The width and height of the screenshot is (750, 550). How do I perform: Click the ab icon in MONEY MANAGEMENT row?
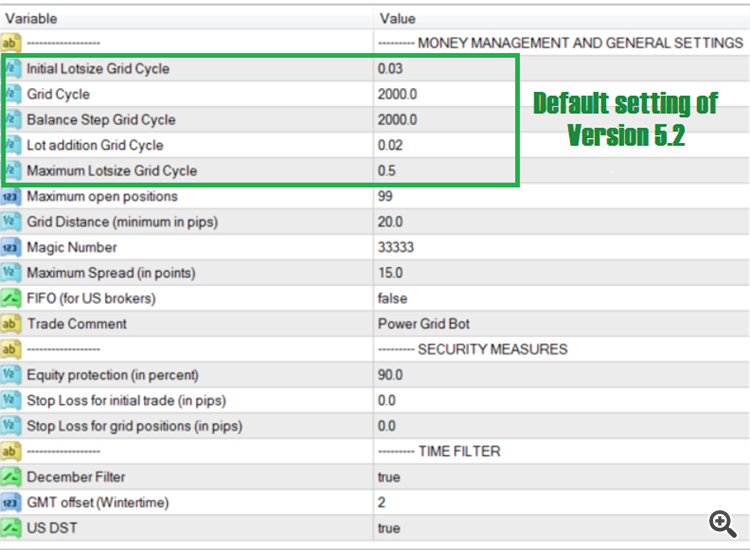coord(11,43)
